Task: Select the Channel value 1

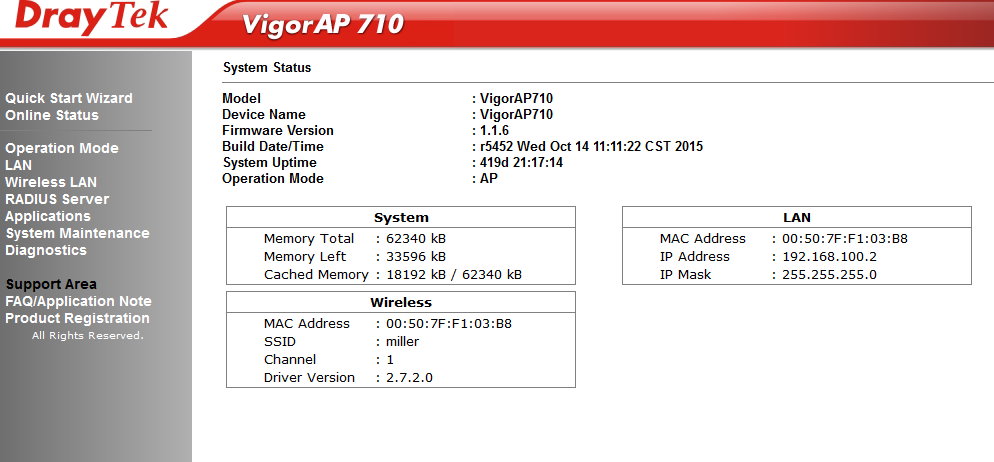Action: [x=390, y=360]
